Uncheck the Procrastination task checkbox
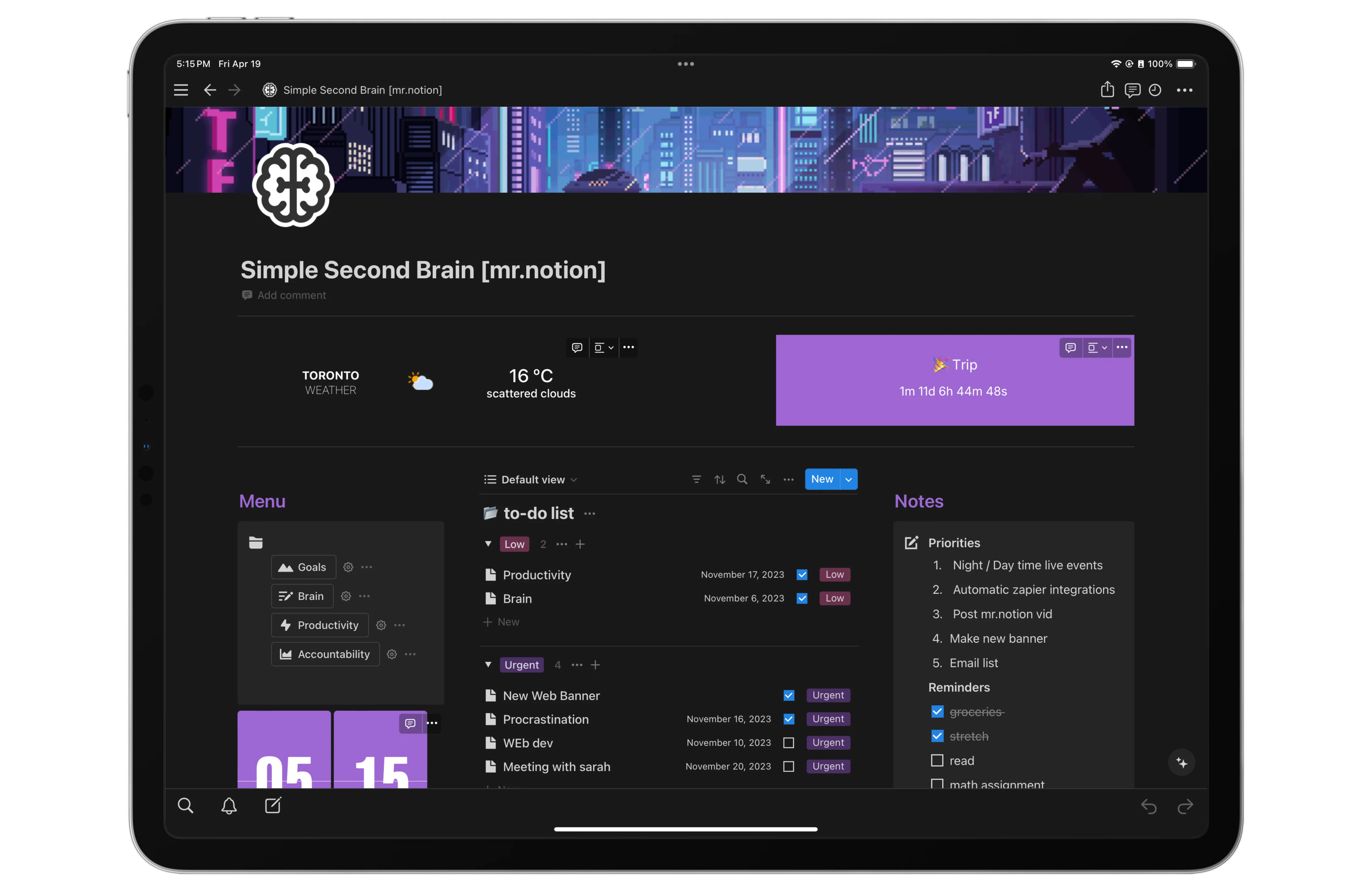 click(x=789, y=719)
